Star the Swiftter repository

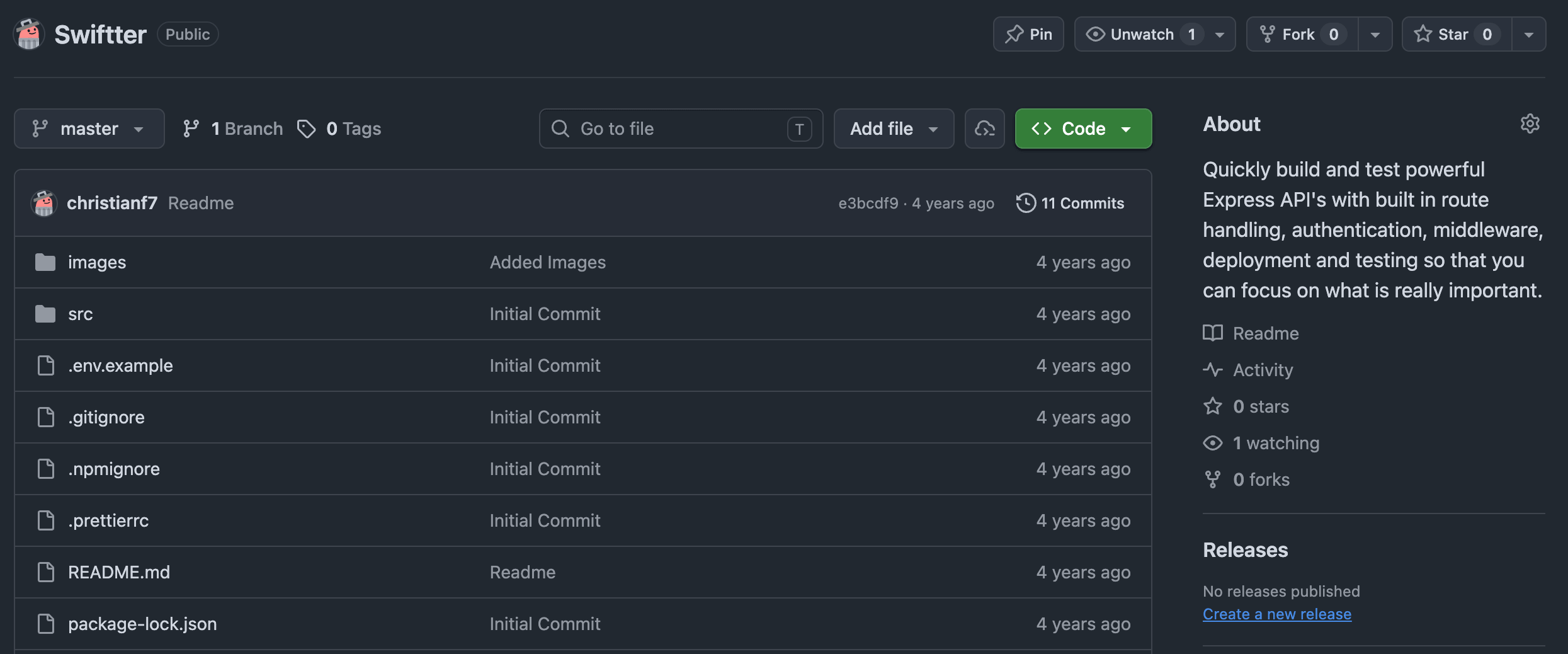tap(1457, 34)
